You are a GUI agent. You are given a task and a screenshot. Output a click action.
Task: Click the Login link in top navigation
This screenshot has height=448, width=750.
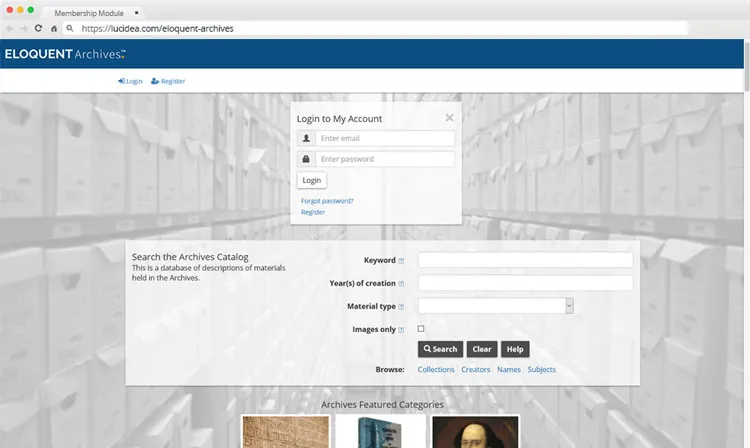click(130, 81)
